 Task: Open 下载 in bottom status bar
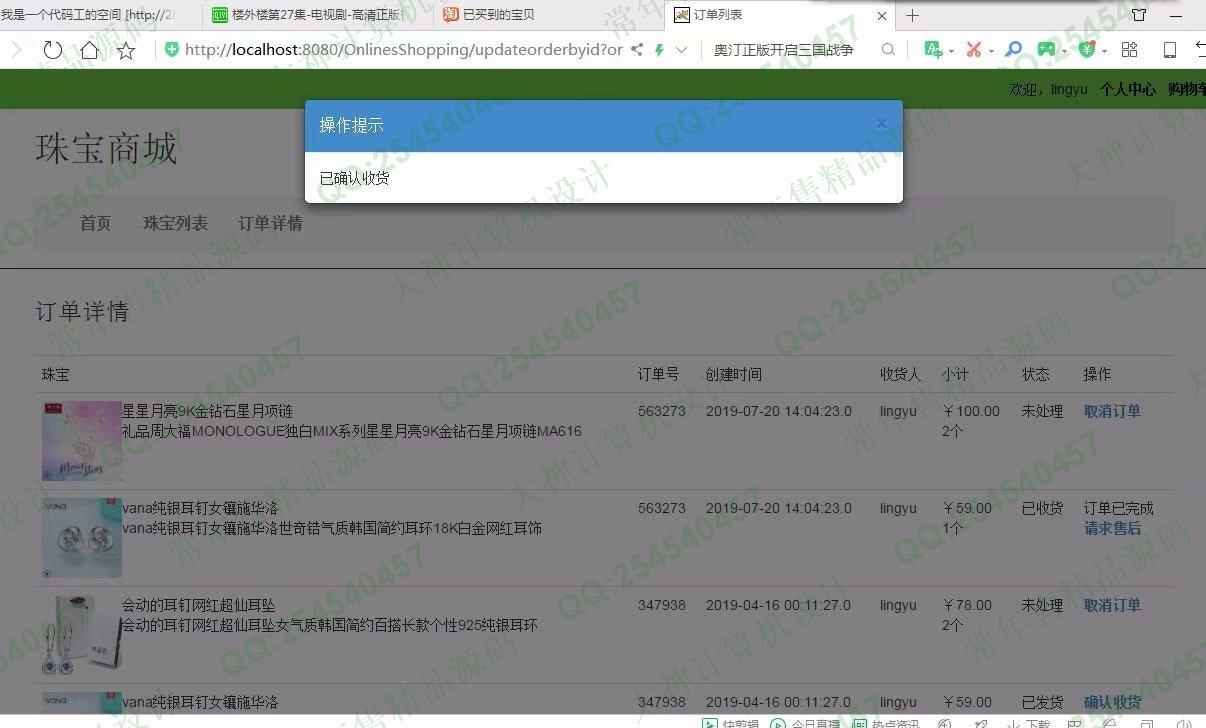coord(1028,724)
